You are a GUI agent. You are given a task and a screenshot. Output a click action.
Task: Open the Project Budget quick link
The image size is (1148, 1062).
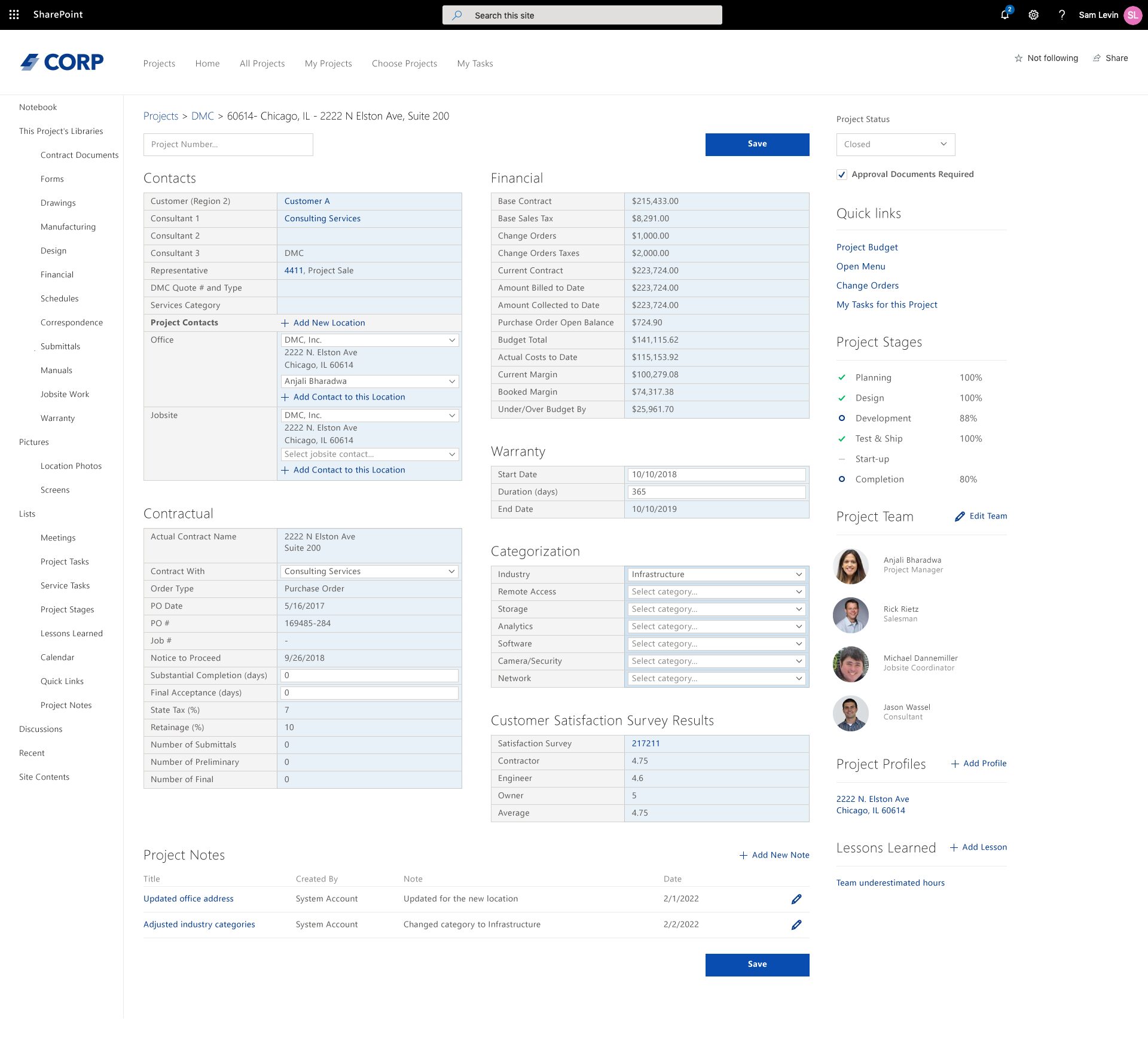point(866,247)
